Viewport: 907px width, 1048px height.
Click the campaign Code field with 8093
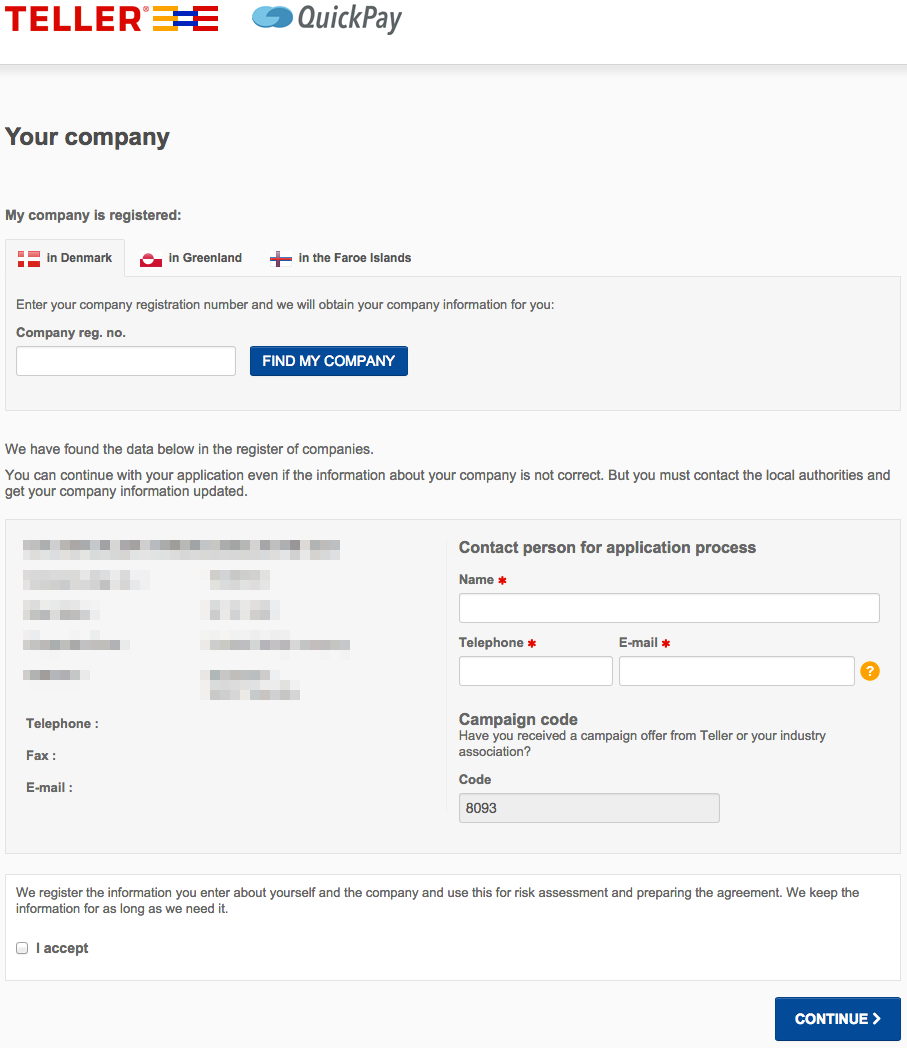click(589, 808)
